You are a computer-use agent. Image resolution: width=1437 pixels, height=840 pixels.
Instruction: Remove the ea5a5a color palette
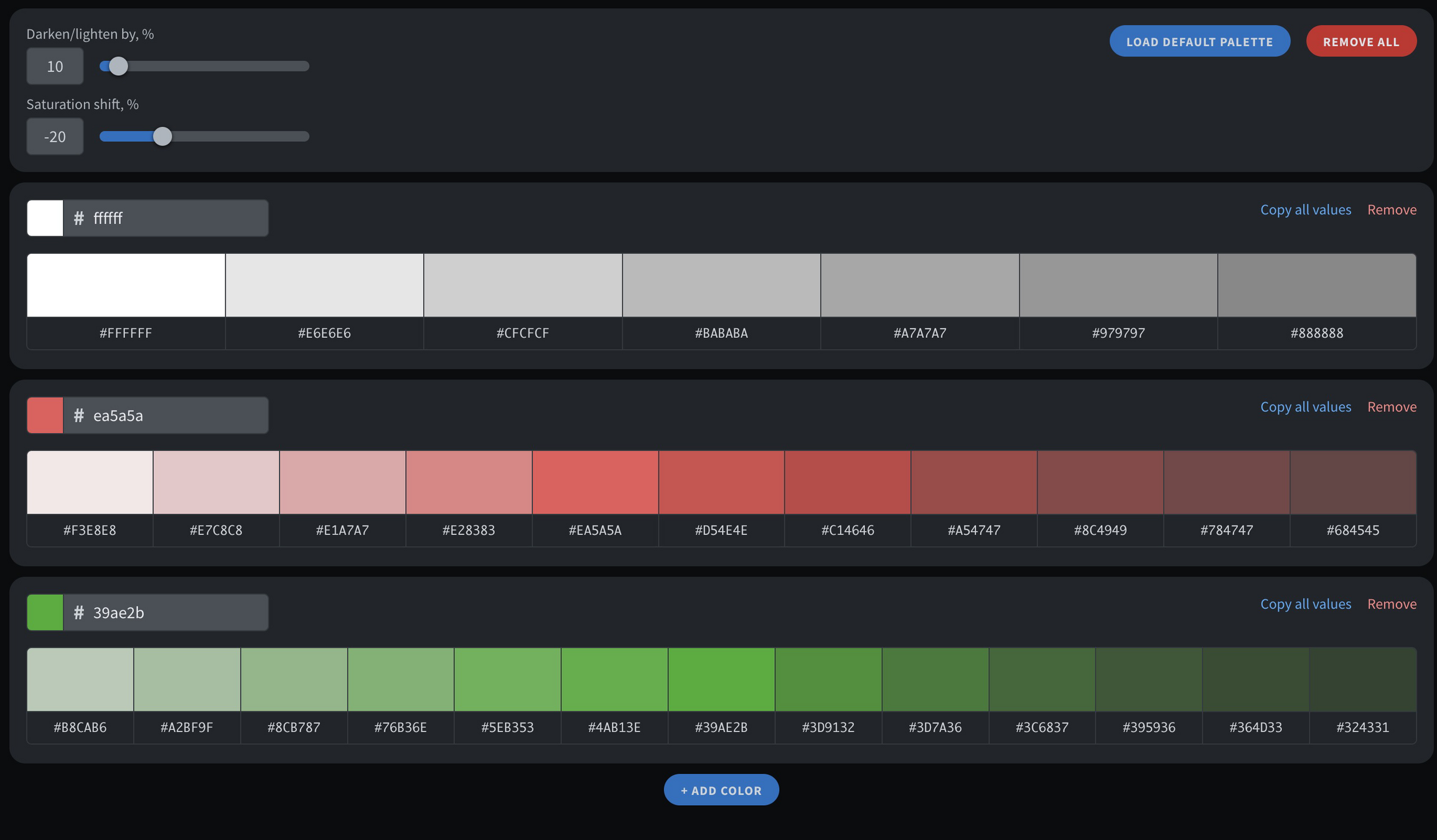(1391, 407)
